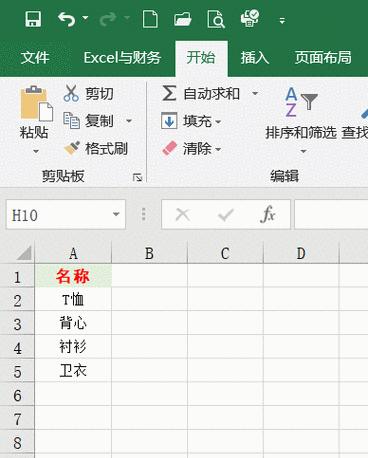Select column C header
Viewport: 368px width, 458px height.
click(x=225, y=253)
